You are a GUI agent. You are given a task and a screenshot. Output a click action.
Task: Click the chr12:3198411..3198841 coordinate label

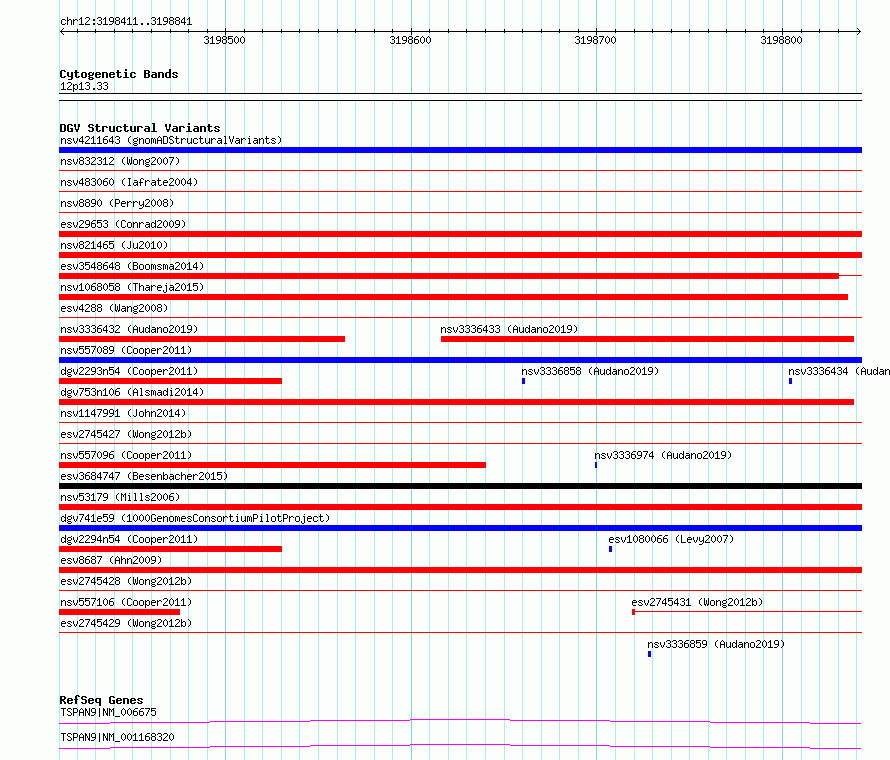[126, 22]
